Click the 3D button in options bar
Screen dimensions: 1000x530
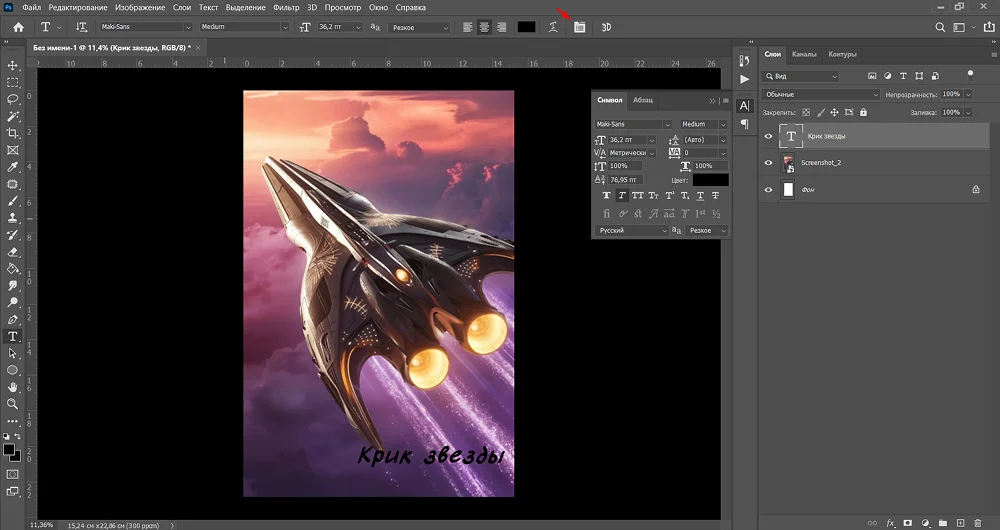pyautogui.click(x=606, y=27)
